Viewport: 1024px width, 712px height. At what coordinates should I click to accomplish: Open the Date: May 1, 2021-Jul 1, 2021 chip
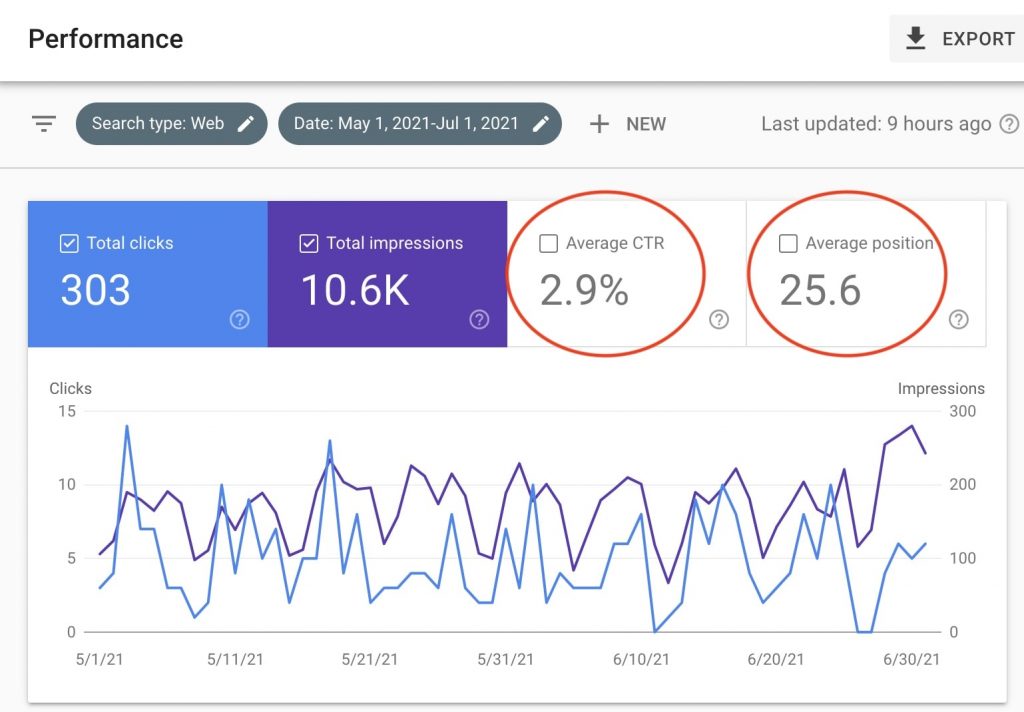click(420, 124)
